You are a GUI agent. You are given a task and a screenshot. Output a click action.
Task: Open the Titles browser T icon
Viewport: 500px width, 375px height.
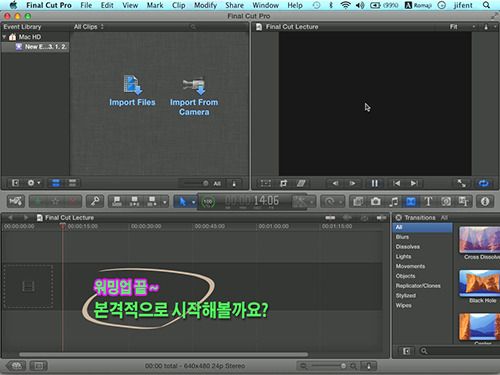[428, 202]
